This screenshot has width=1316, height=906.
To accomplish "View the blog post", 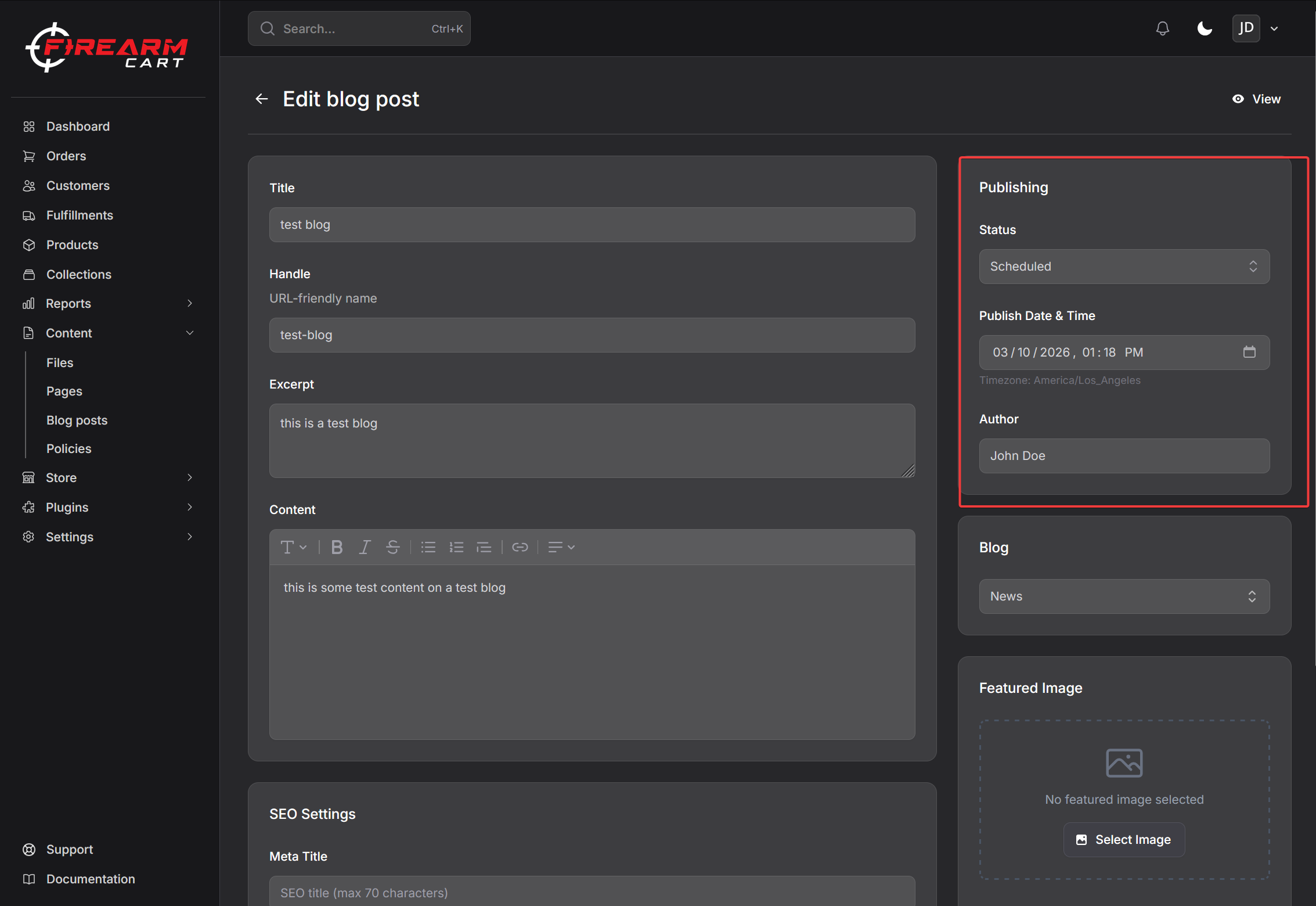I will [x=1256, y=99].
